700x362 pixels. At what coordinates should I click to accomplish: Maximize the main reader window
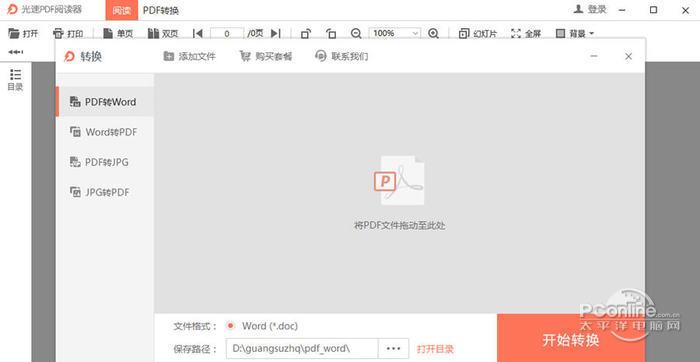(x=654, y=10)
